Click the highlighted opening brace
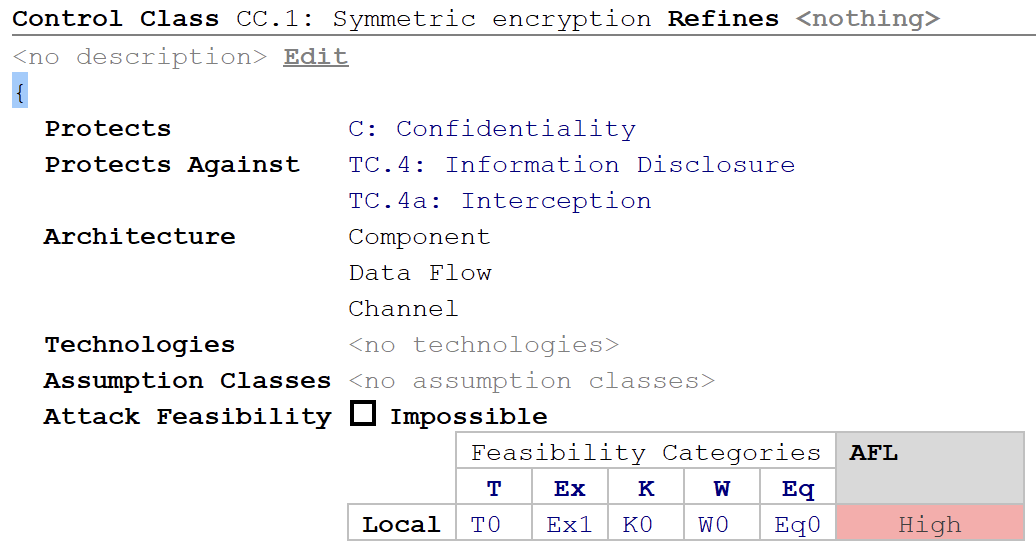 (20, 92)
